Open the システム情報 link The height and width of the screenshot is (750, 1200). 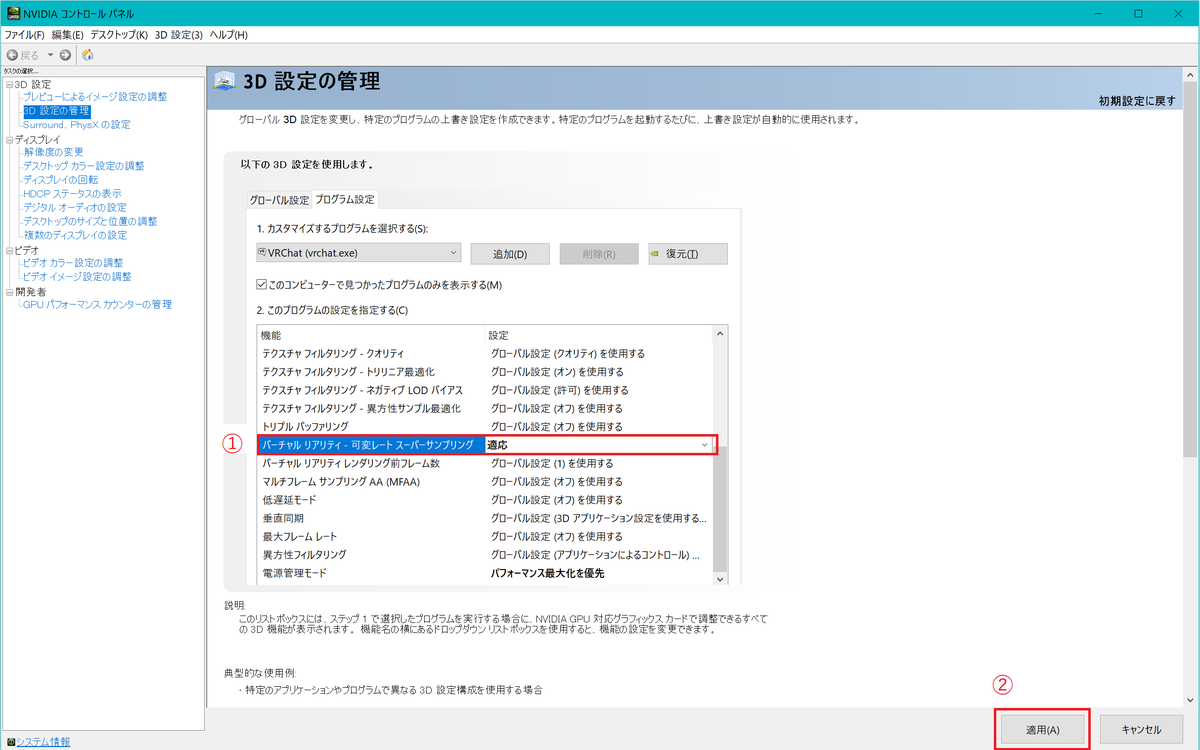(x=43, y=742)
